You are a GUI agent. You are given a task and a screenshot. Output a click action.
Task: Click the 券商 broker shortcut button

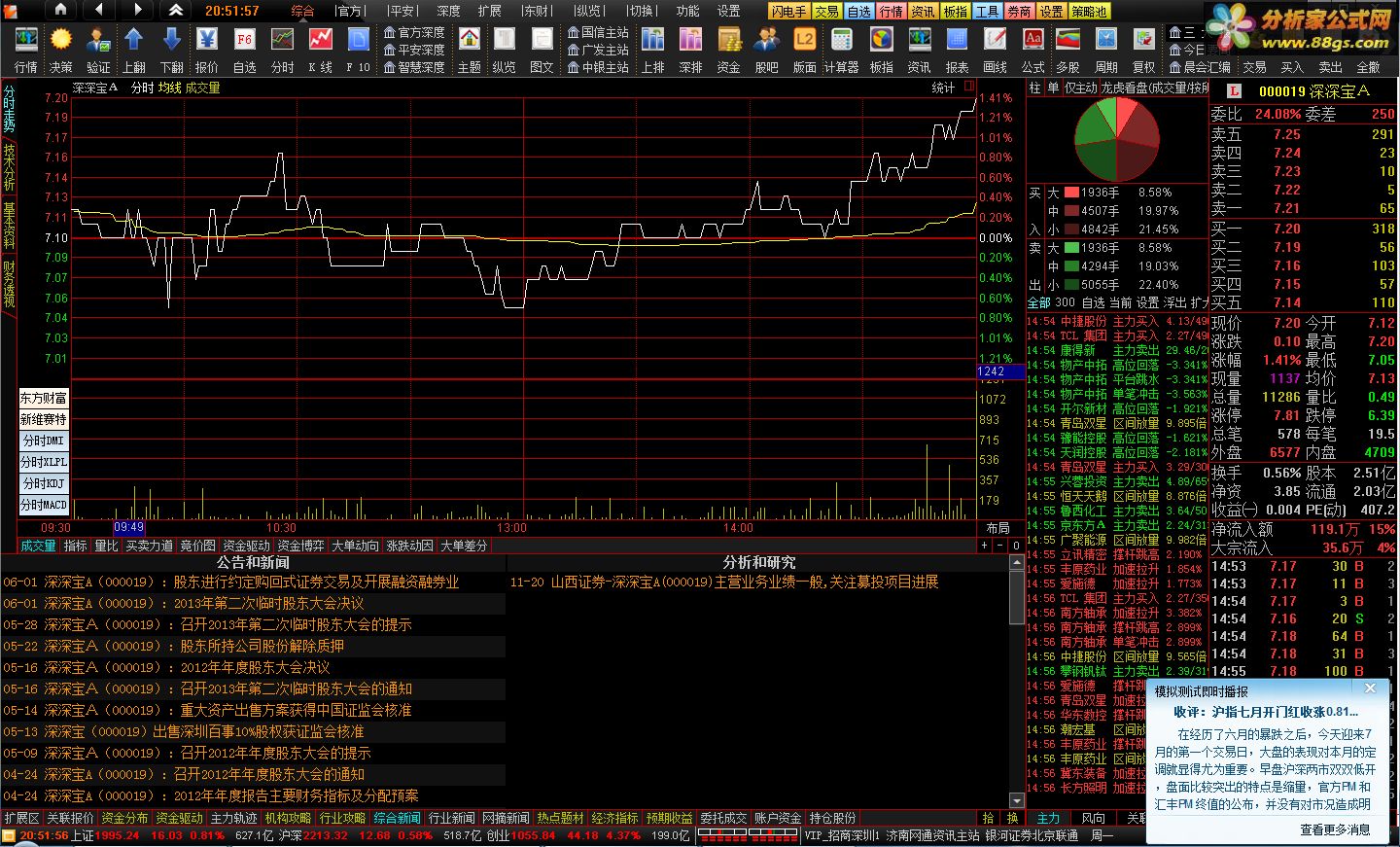point(1019,12)
